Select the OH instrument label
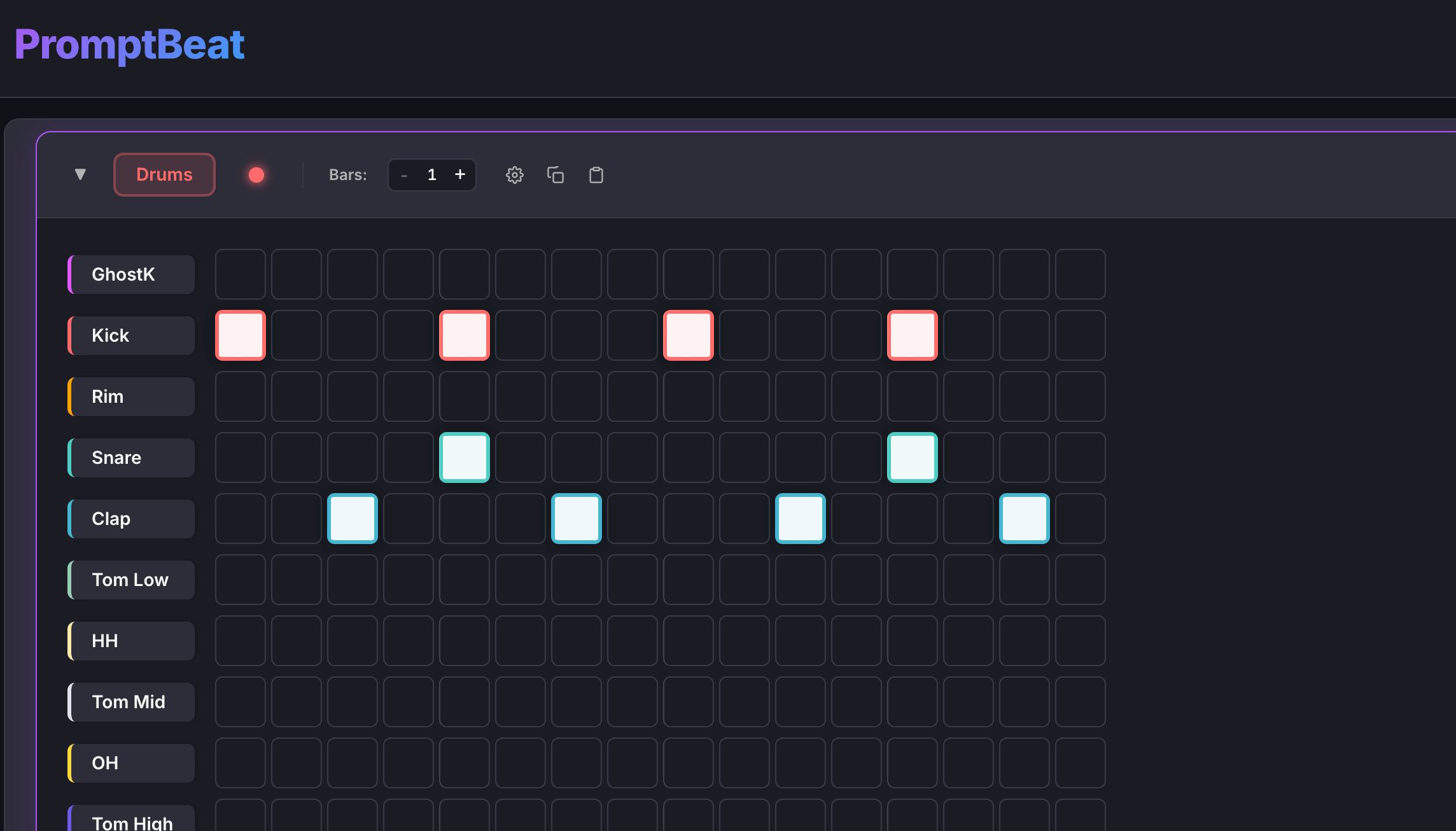The width and height of the screenshot is (1456, 831). 132,763
